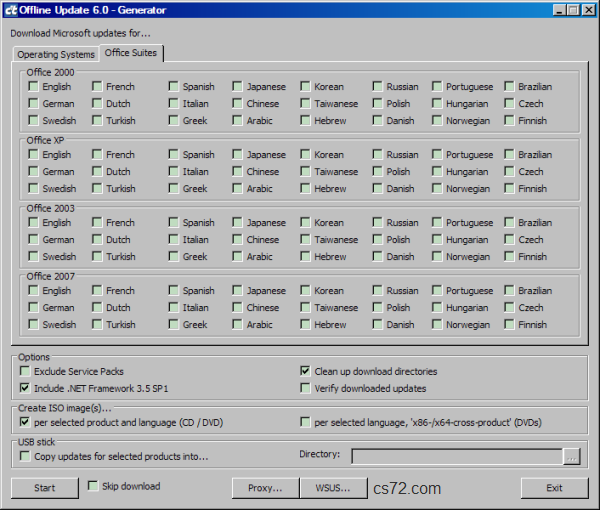
Task: Select the Office Suites tab
Action: pos(131,53)
